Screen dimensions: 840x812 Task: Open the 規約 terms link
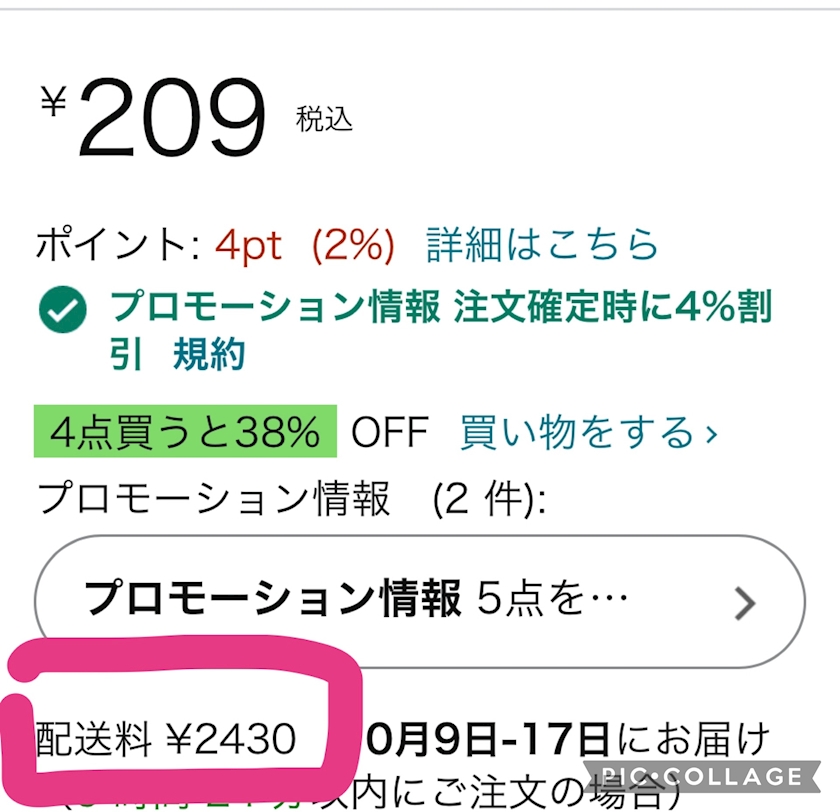[x=209, y=354]
